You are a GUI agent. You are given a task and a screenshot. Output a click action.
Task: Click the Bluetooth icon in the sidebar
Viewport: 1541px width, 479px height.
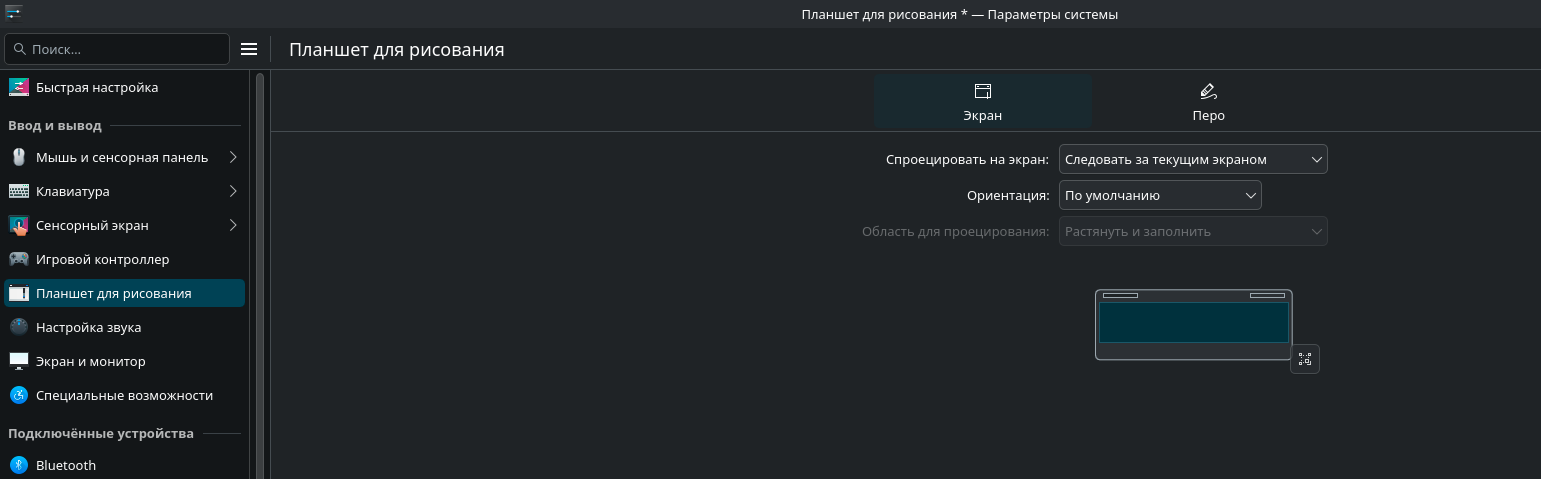19,465
